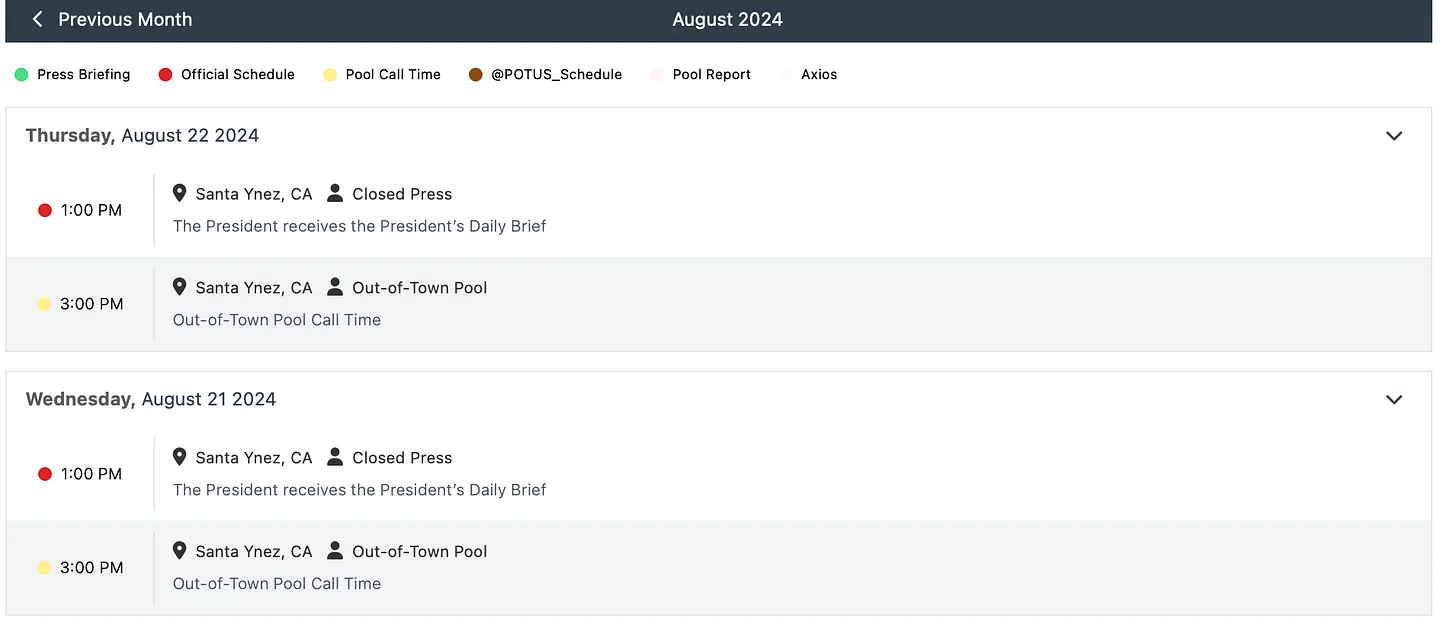1456x634 pixels.
Task: Click the person icon beside Wednesday Closed Press
Action: click(335, 457)
